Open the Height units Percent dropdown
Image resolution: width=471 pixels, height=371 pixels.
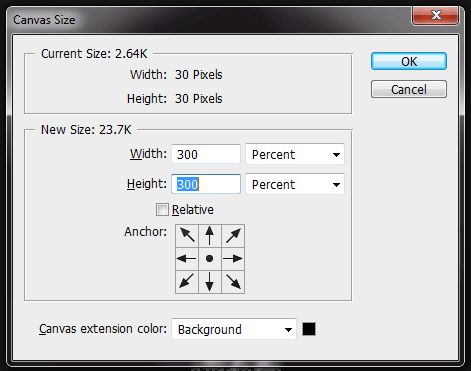[x=295, y=184]
